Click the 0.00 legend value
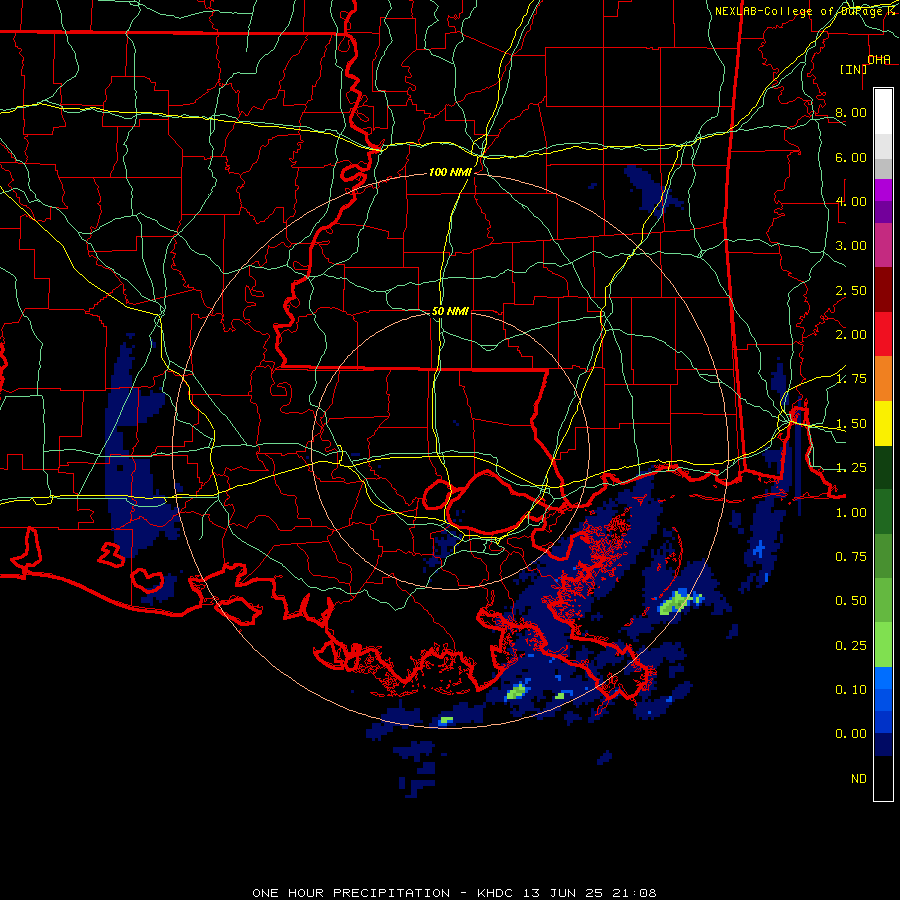Viewport: 900px width, 900px height. coord(851,734)
